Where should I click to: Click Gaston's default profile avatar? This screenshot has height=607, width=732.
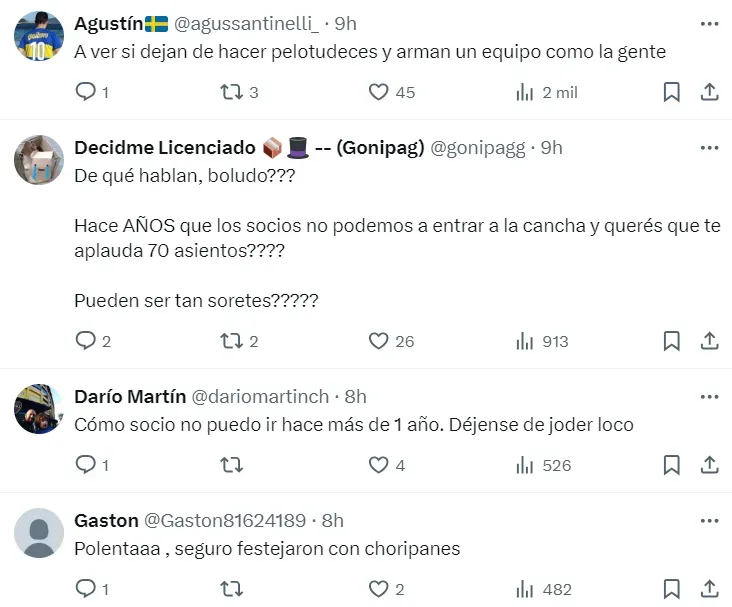pos(39,533)
